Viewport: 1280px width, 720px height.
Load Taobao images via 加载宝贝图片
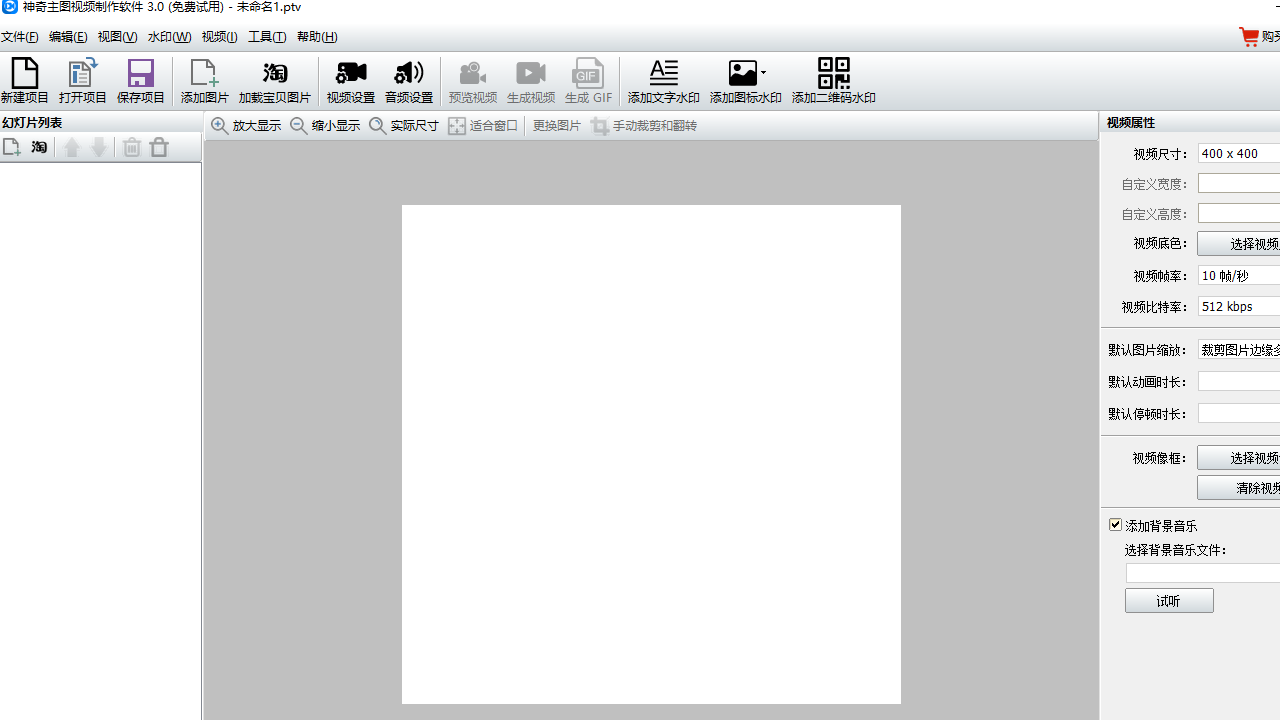(274, 81)
